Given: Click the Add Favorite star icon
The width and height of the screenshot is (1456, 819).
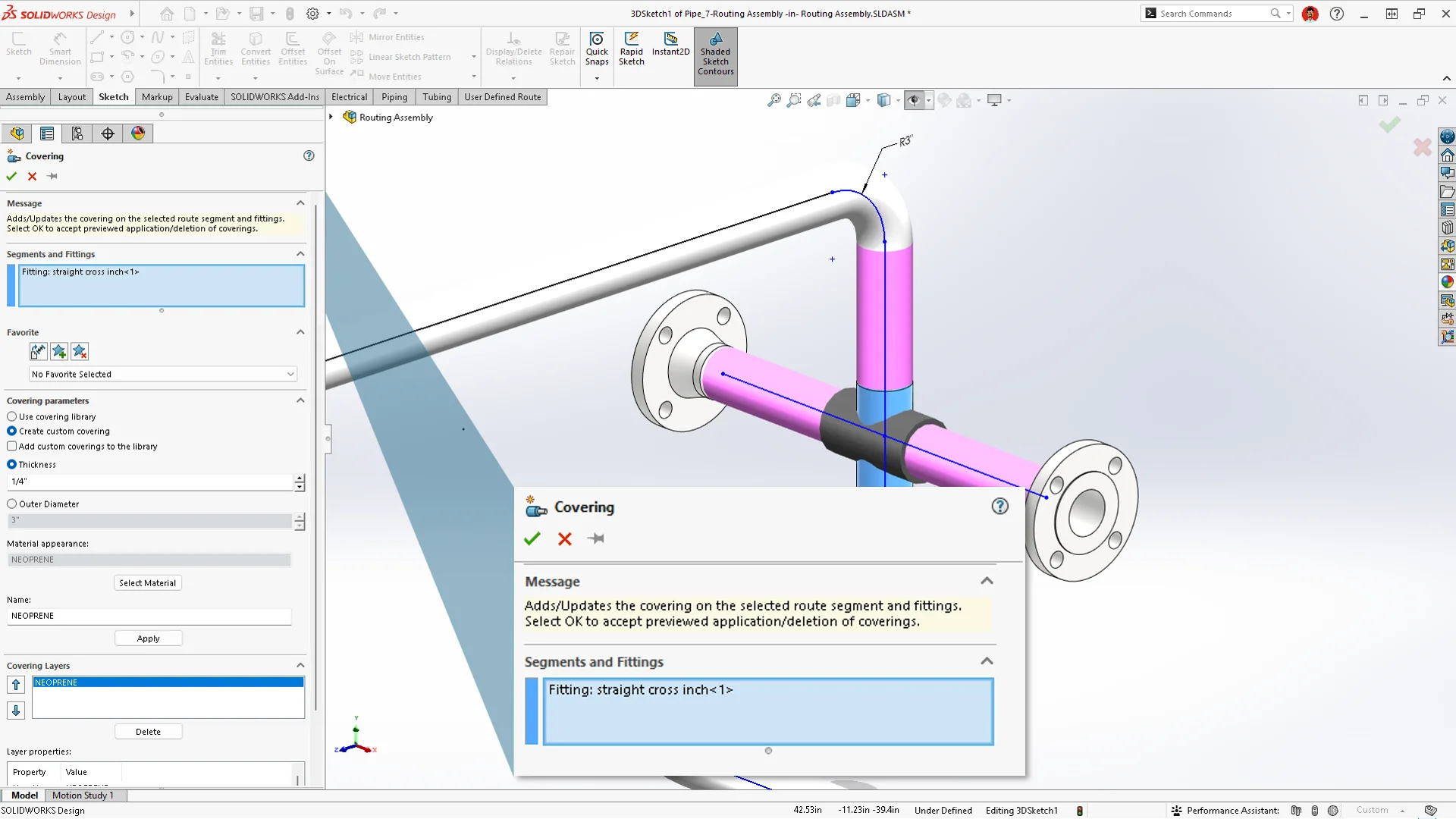Looking at the screenshot, I should tap(59, 351).
